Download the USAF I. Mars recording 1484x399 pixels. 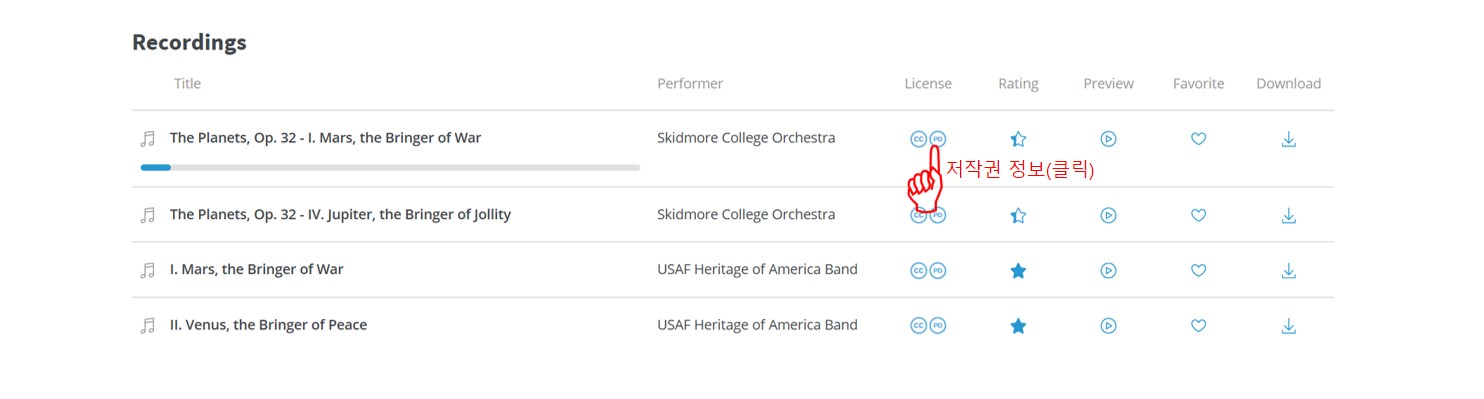[x=1288, y=270]
